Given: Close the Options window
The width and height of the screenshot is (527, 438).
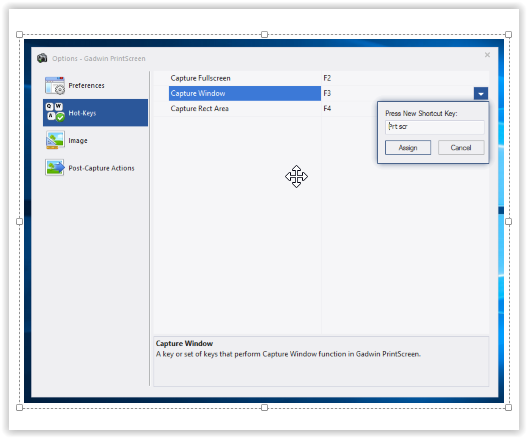Looking at the screenshot, I should pyautogui.click(x=487, y=55).
